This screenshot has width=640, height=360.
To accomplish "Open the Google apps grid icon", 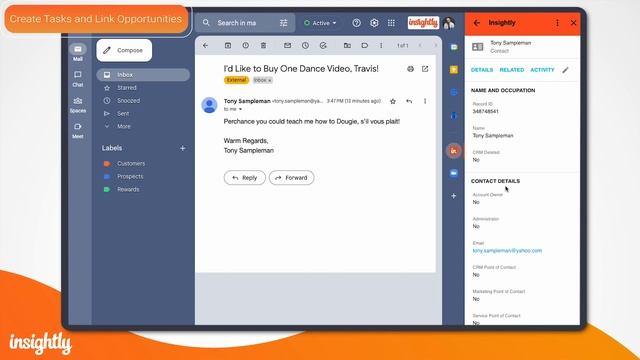I will tap(391, 23).
